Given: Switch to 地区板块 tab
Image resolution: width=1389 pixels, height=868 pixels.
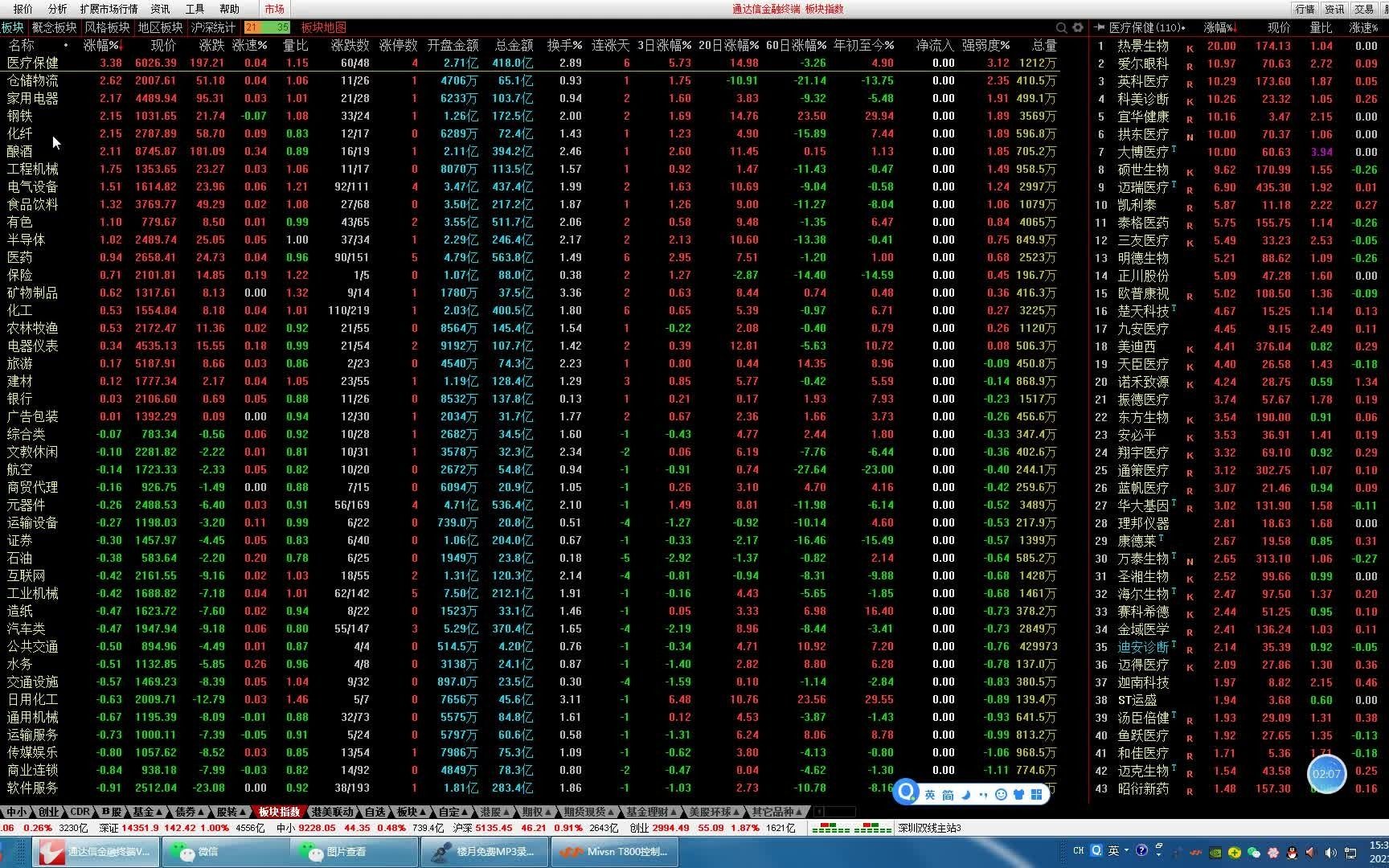Looking at the screenshot, I should (160, 27).
